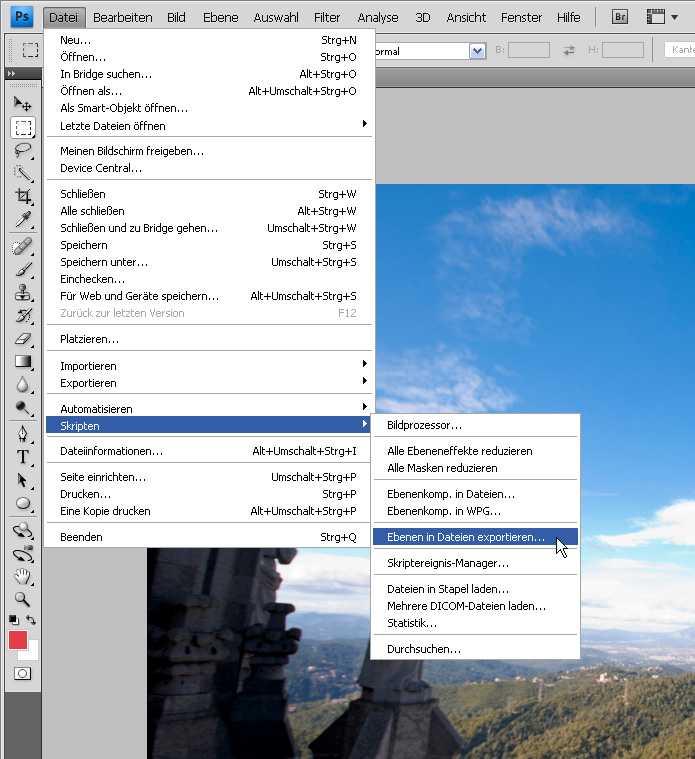Open the Ebene menu
Screen dimensions: 695x759
point(220,17)
